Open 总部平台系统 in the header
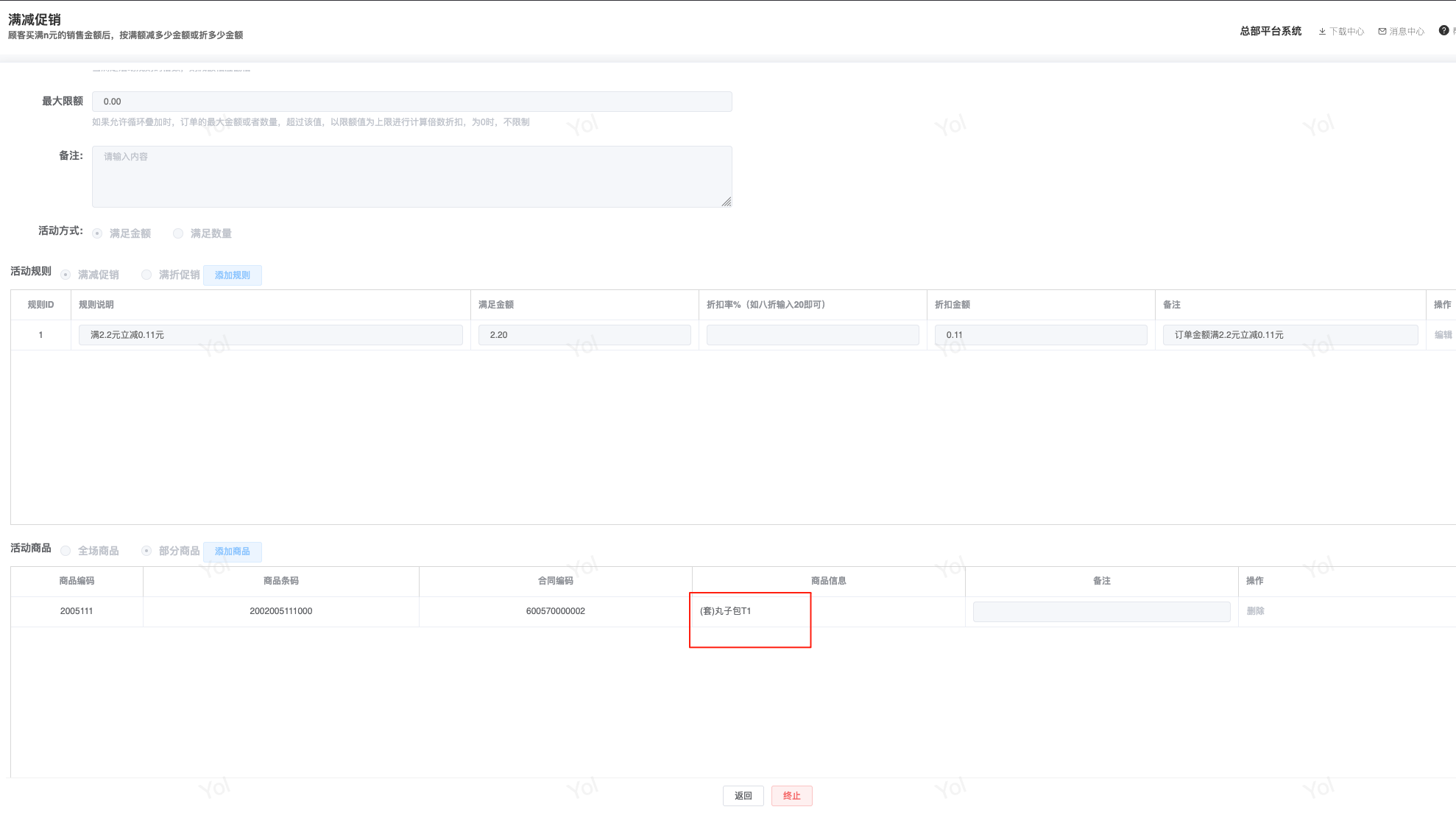Screen dimensions: 1456x818 point(1270,31)
